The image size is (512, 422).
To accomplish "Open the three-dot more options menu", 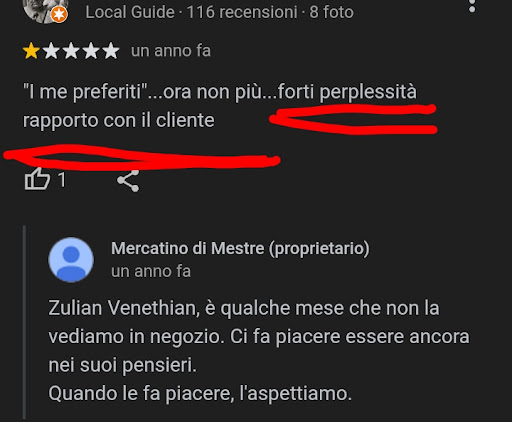I will coord(472,6).
